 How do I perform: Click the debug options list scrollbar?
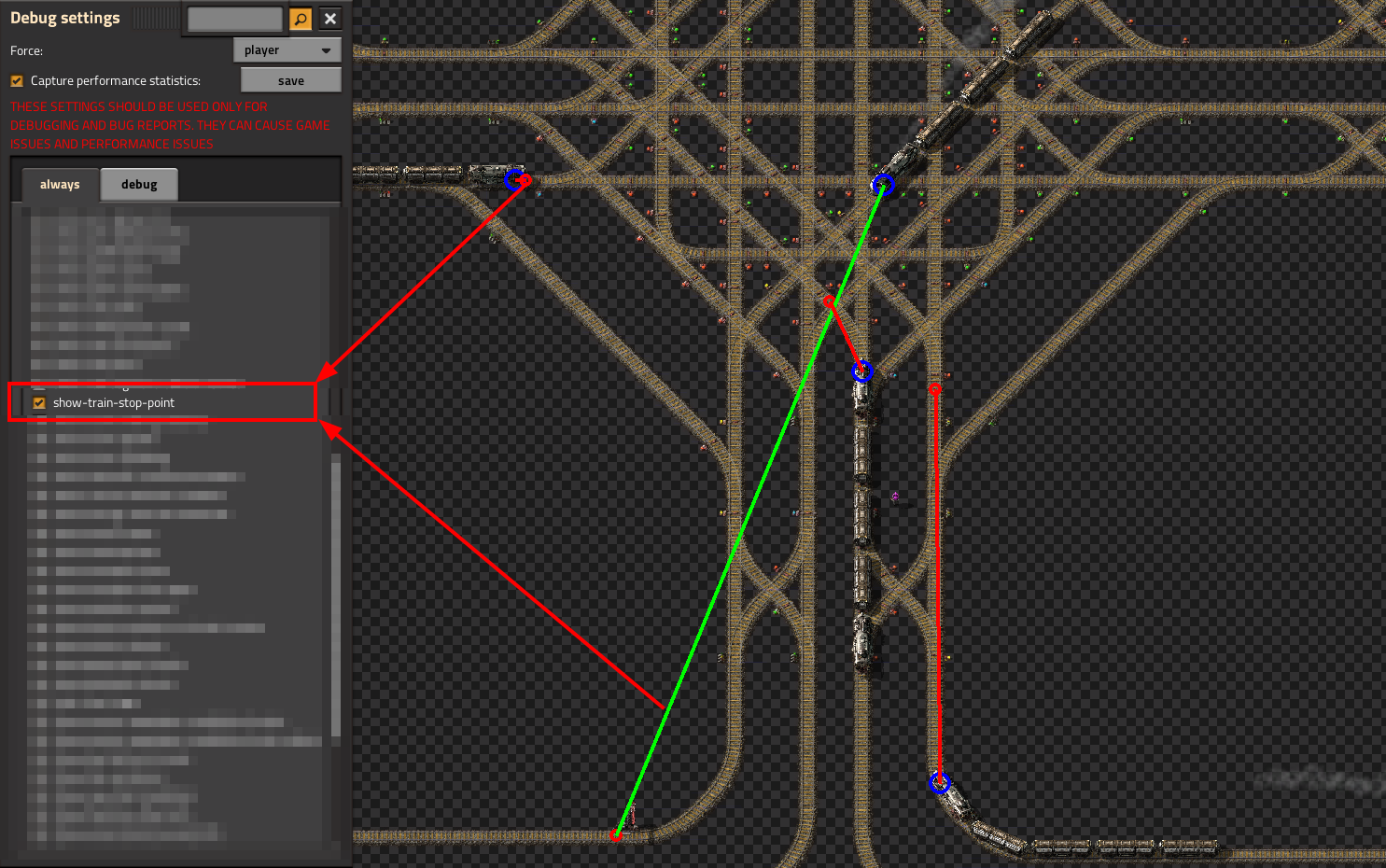tap(336, 595)
